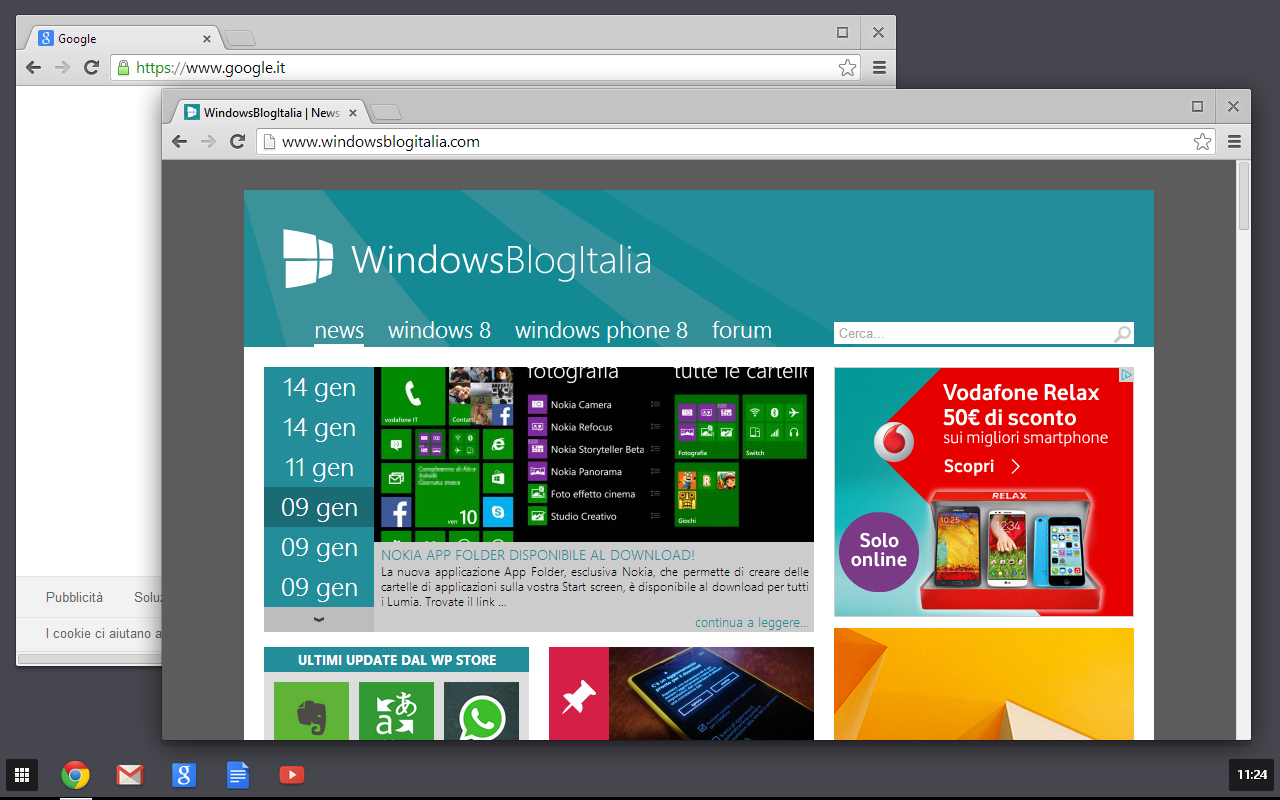Select the 11 gen date entry
Screen dimensions: 1280x800
pos(319,467)
